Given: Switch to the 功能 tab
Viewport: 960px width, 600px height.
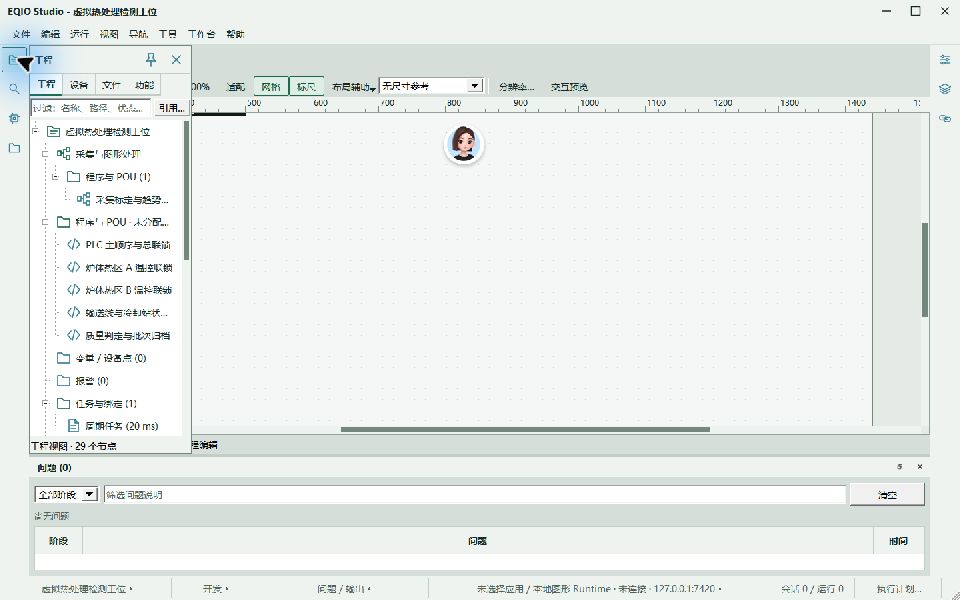Looking at the screenshot, I should (x=144, y=84).
